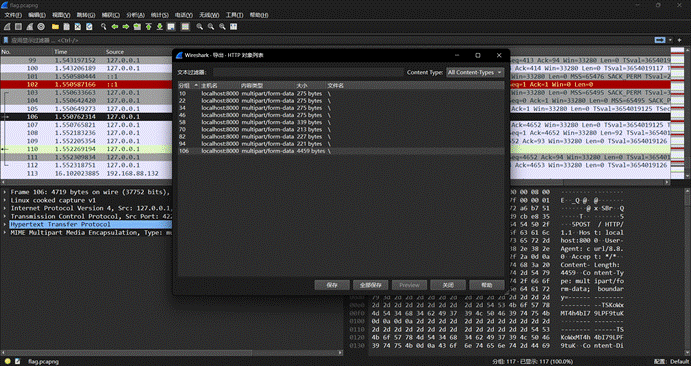Image resolution: width=691 pixels, height=366 pixels.
Task: Select object row for packet 94
Action: (341, 144)
